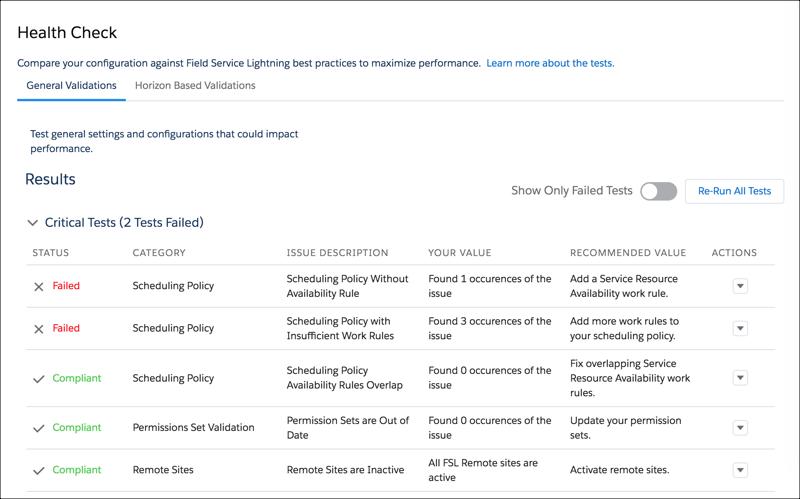This screenshot has height=499, width=800.
Task: Click 'Found 1 occurences of the issue' value
Action: 490,286
